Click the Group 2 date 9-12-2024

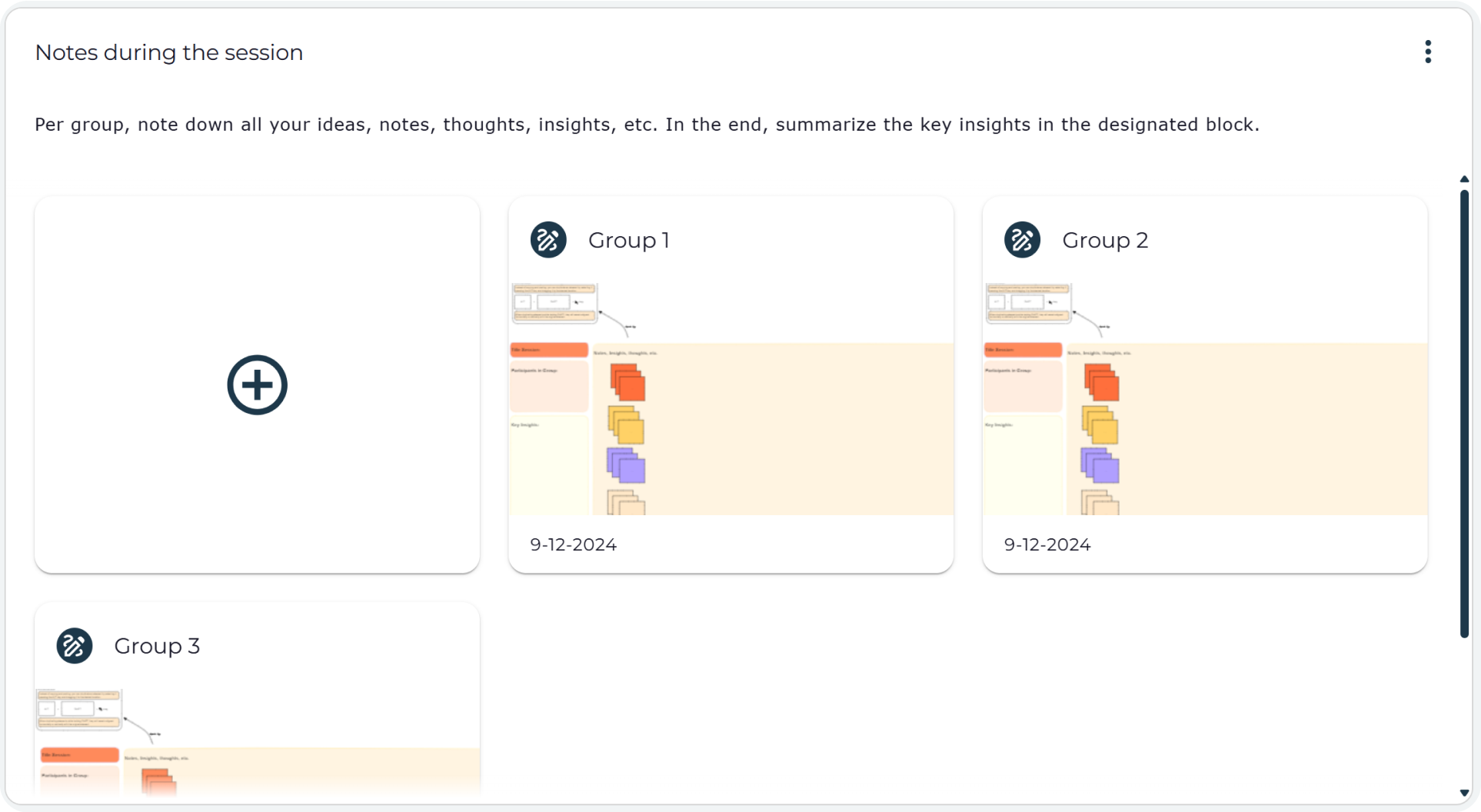click(1047, 544)
